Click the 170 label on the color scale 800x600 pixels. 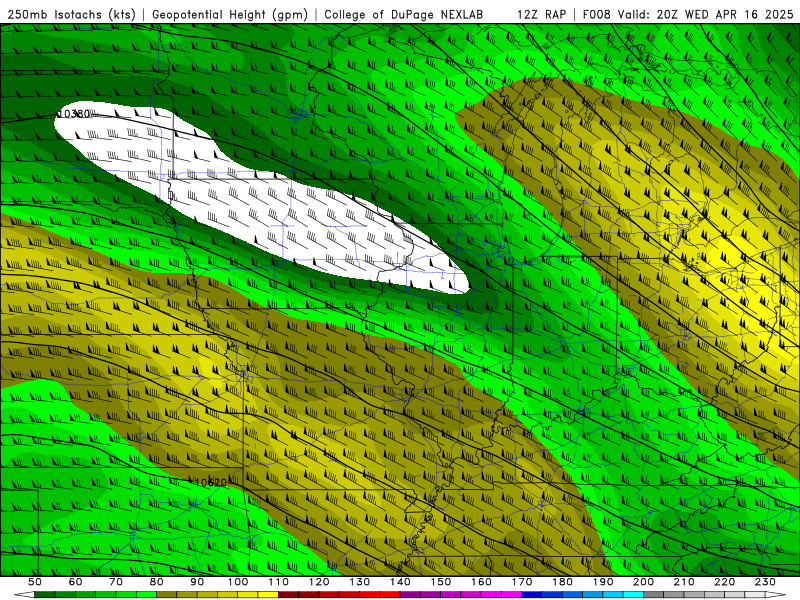(522, 582)
